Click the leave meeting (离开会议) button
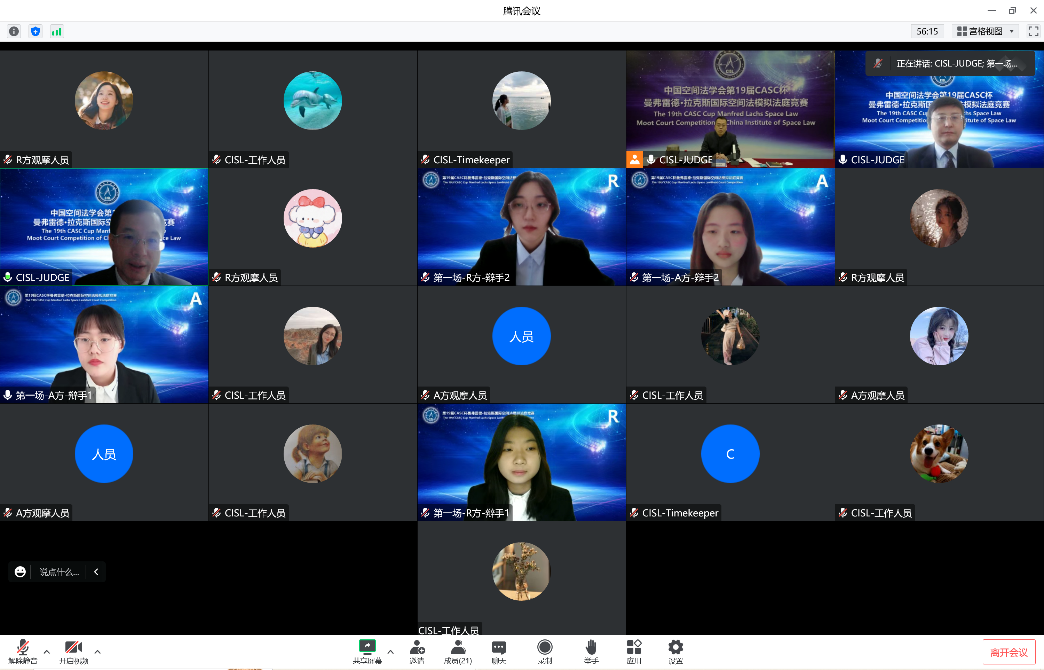This screenshot has height=670, width=1044. tap(1009, 652)
